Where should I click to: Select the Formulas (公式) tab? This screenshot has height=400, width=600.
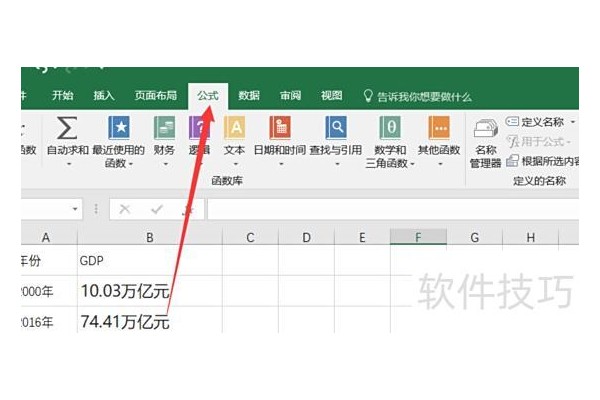[x=208, y=95]
